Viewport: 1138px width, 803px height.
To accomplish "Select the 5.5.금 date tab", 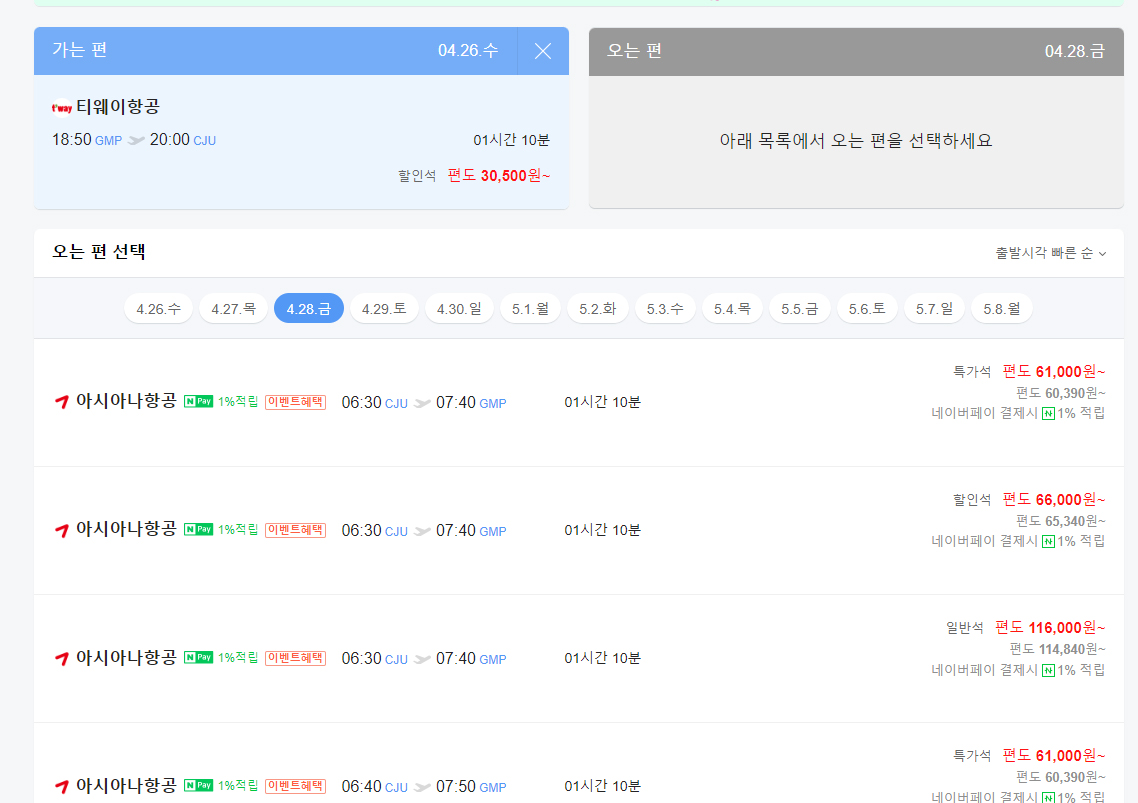I will pyautogui.click(x=799, y=309).
